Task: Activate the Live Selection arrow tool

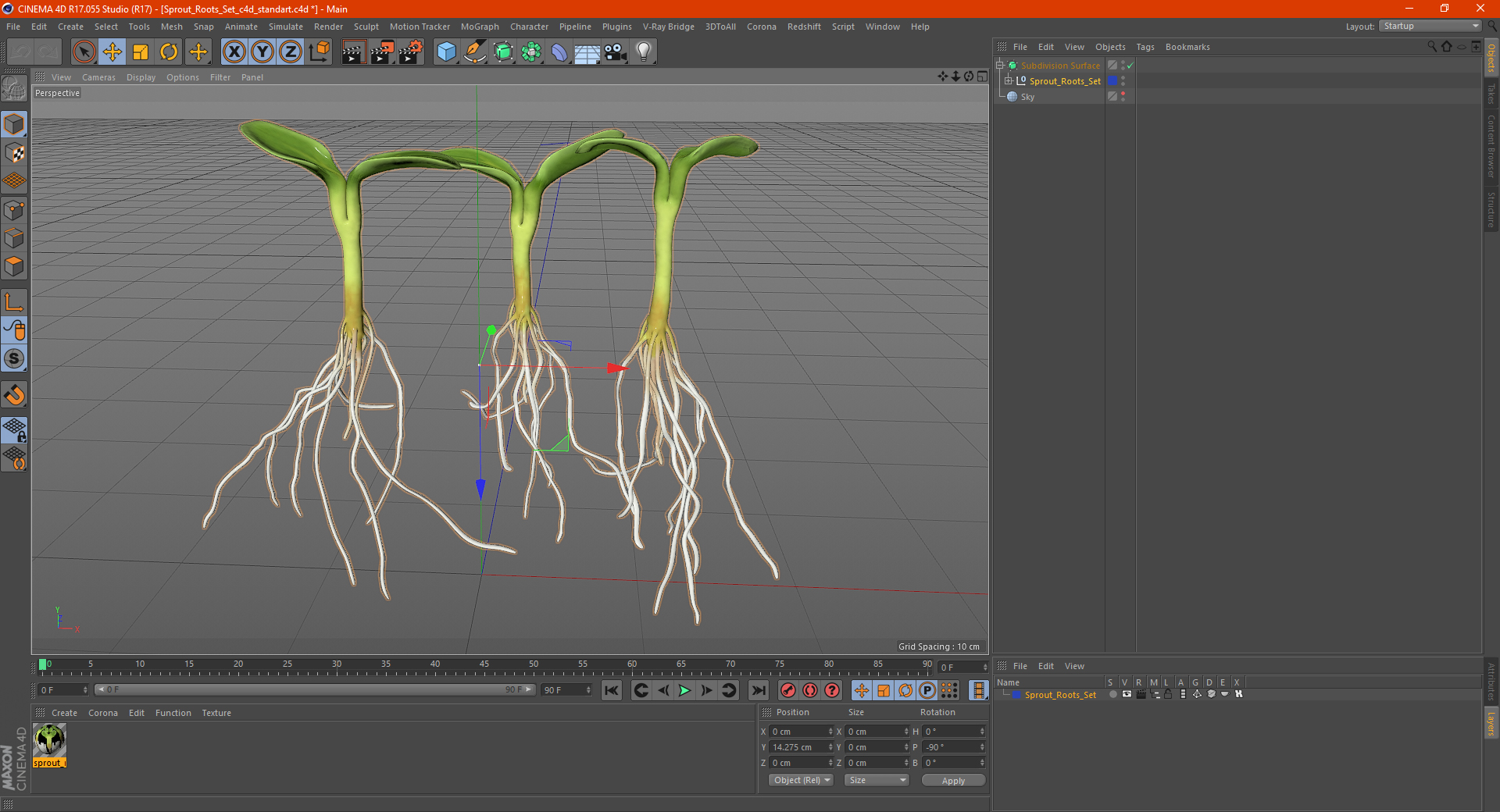Action: 84,52
